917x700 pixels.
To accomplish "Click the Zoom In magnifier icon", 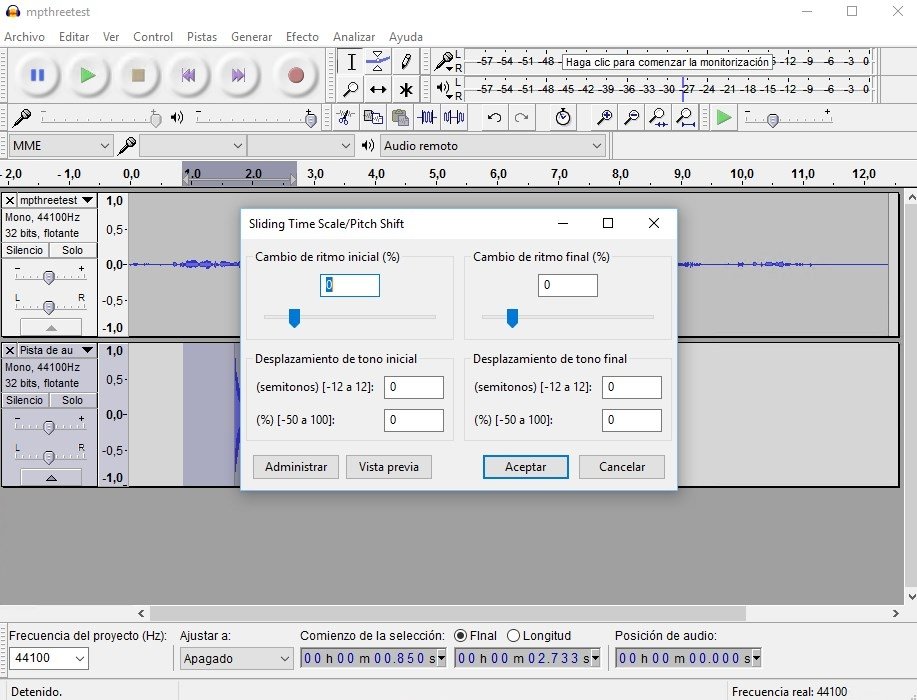I will tap(604, 118).
